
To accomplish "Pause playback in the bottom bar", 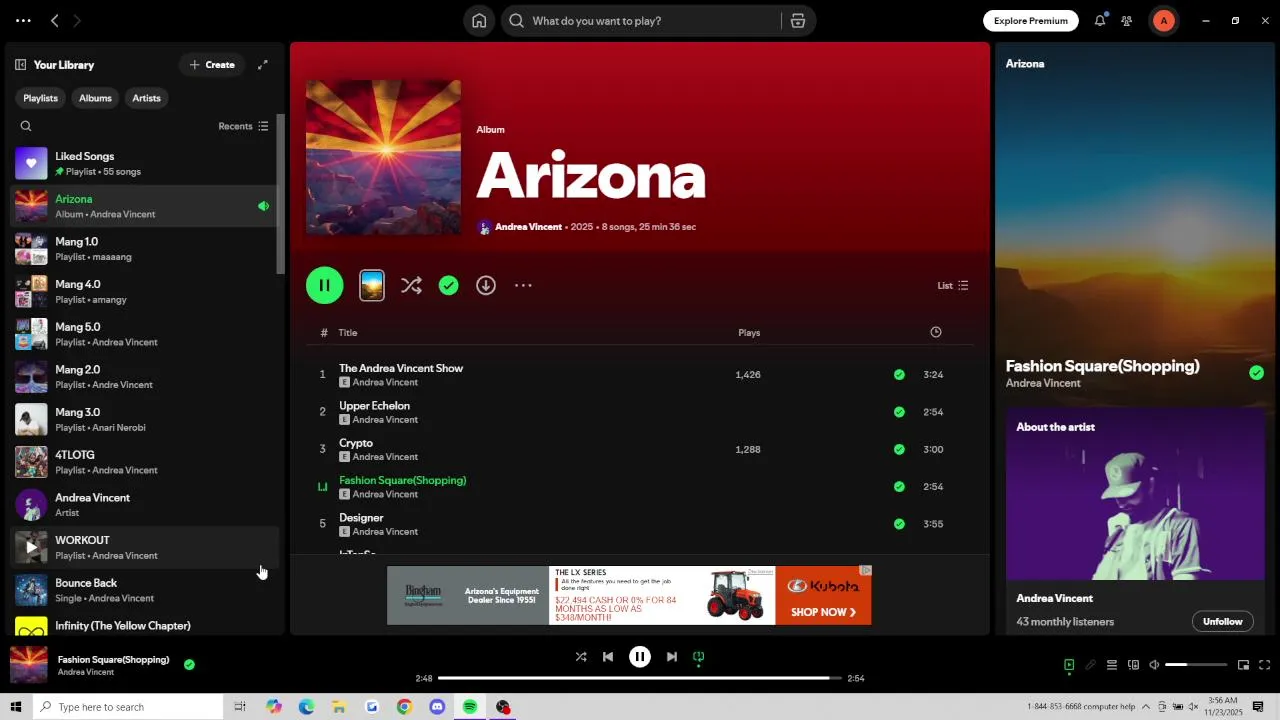I will [640, 657].
